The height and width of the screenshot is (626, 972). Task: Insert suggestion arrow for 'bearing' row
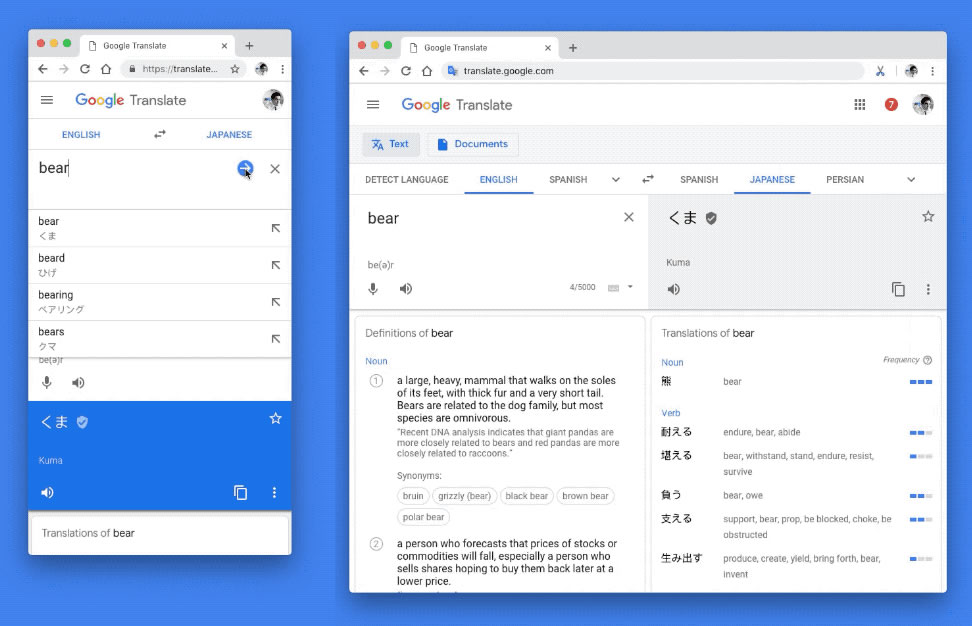[276, 302]
